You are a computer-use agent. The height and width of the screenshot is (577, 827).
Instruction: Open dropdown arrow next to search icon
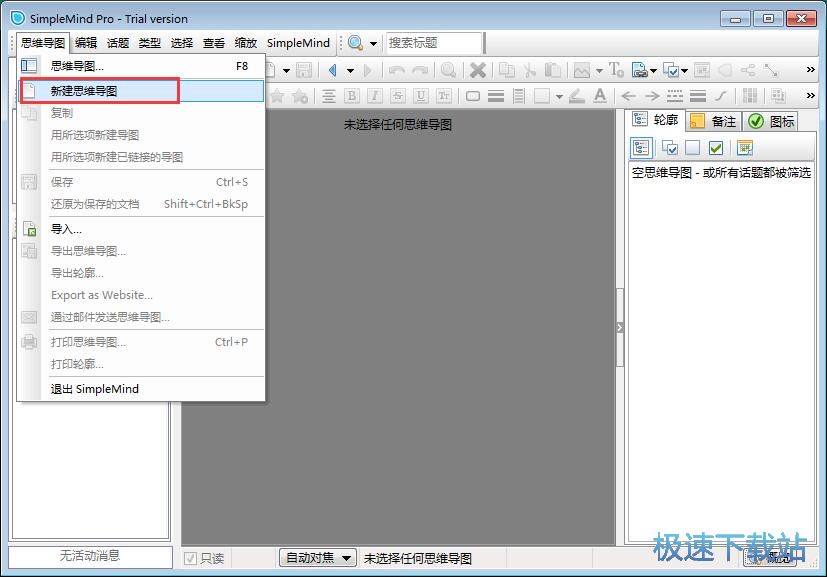[x=373, y=43]
